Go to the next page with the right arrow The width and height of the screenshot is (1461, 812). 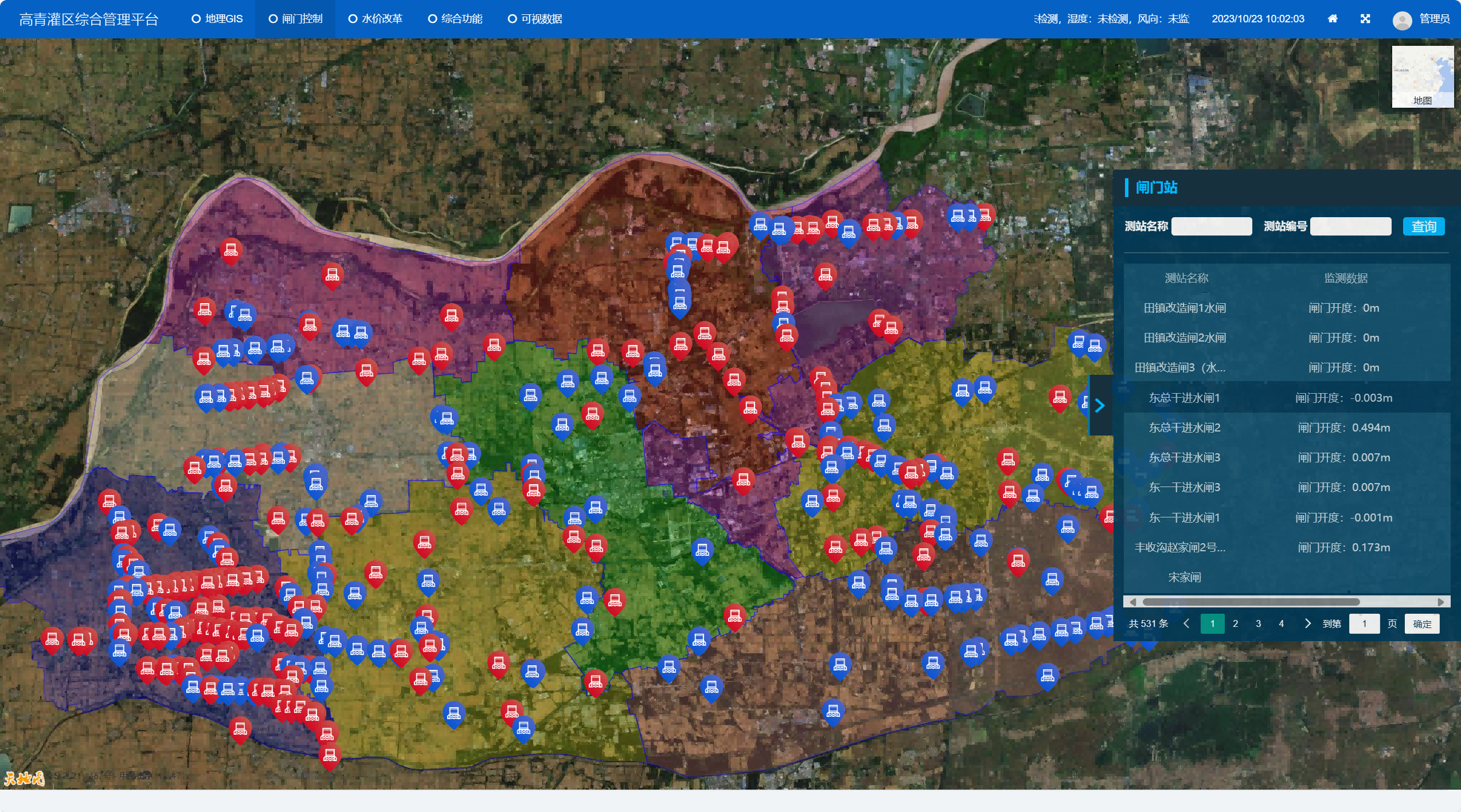pos(1307,623)
